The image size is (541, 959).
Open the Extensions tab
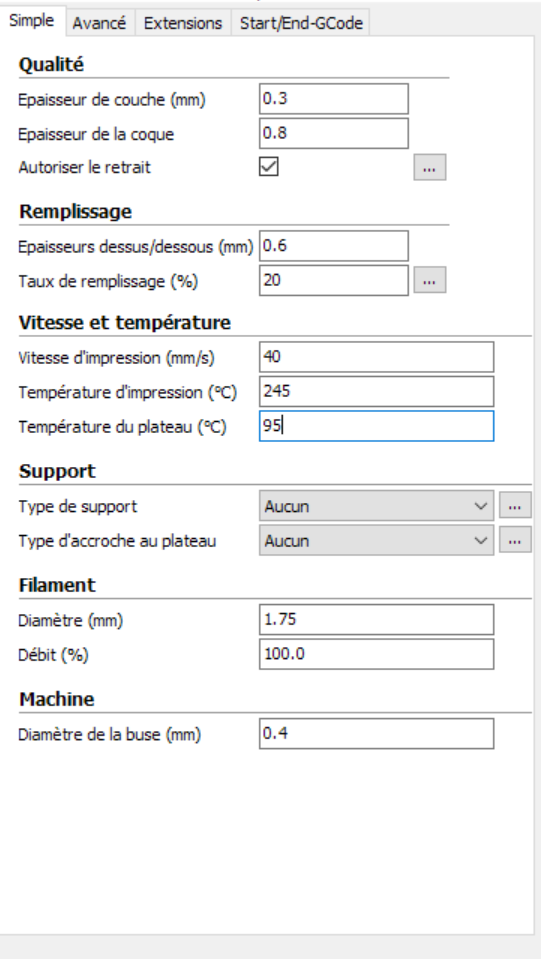[x=183, y=23]
